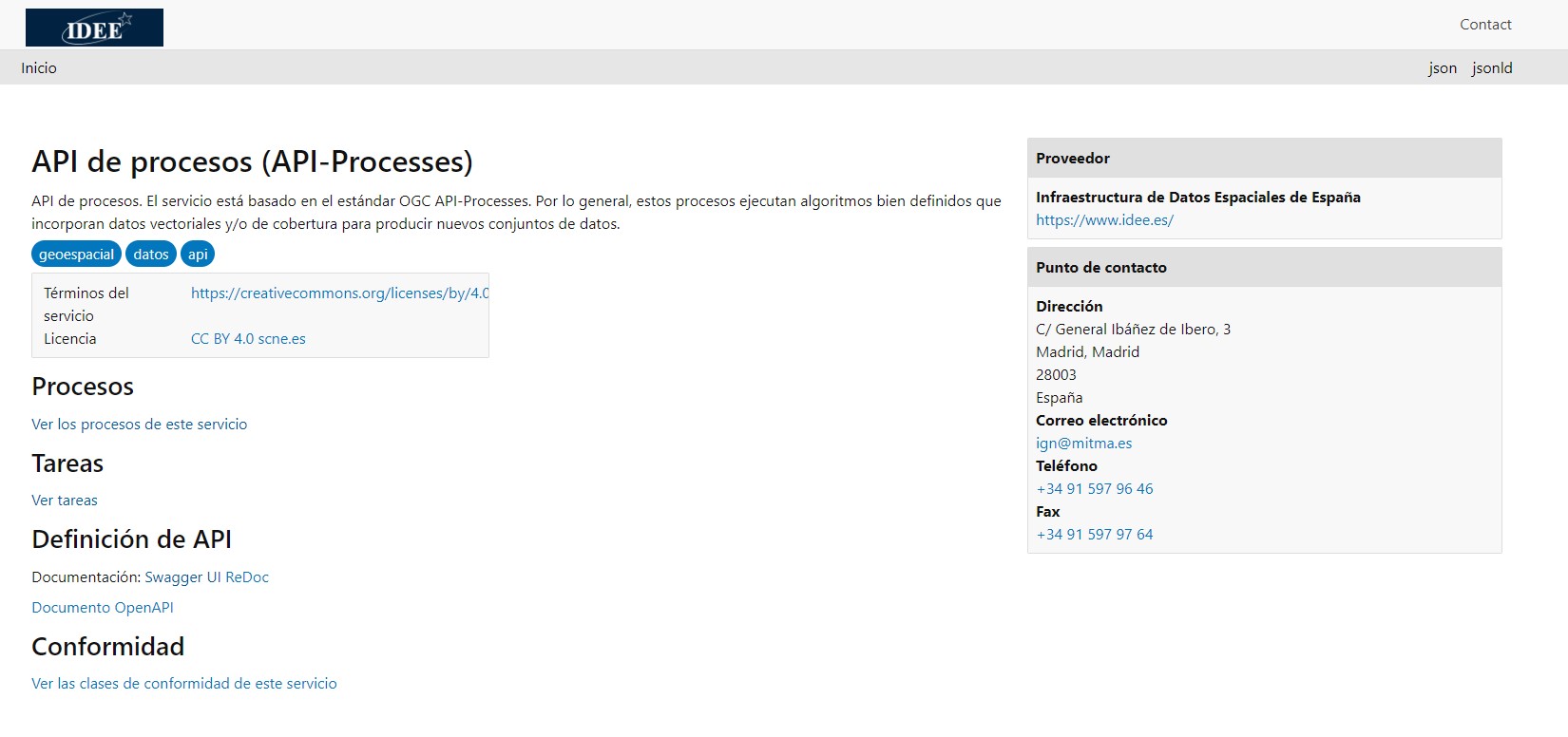Open the Contact link in header
Screen dimensions: 1568x737
[1485, 25]
